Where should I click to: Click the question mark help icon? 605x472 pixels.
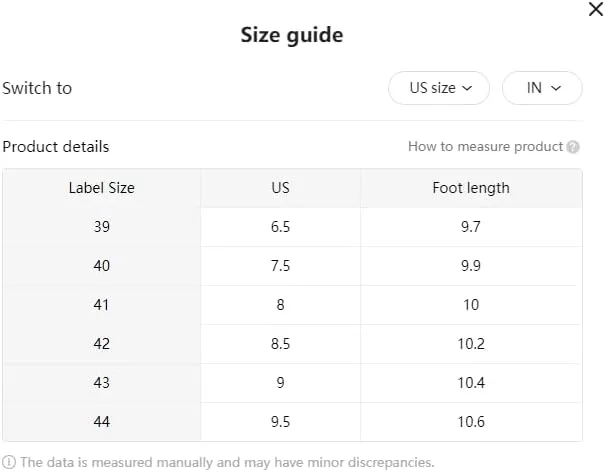tap(573, 147)
